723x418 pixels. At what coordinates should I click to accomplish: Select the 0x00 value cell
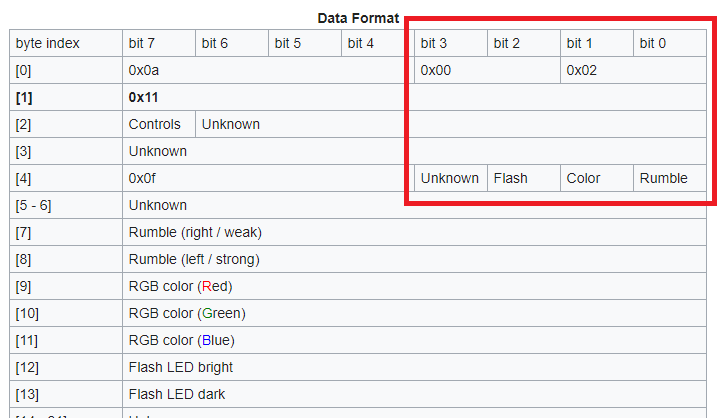point(438,70)
